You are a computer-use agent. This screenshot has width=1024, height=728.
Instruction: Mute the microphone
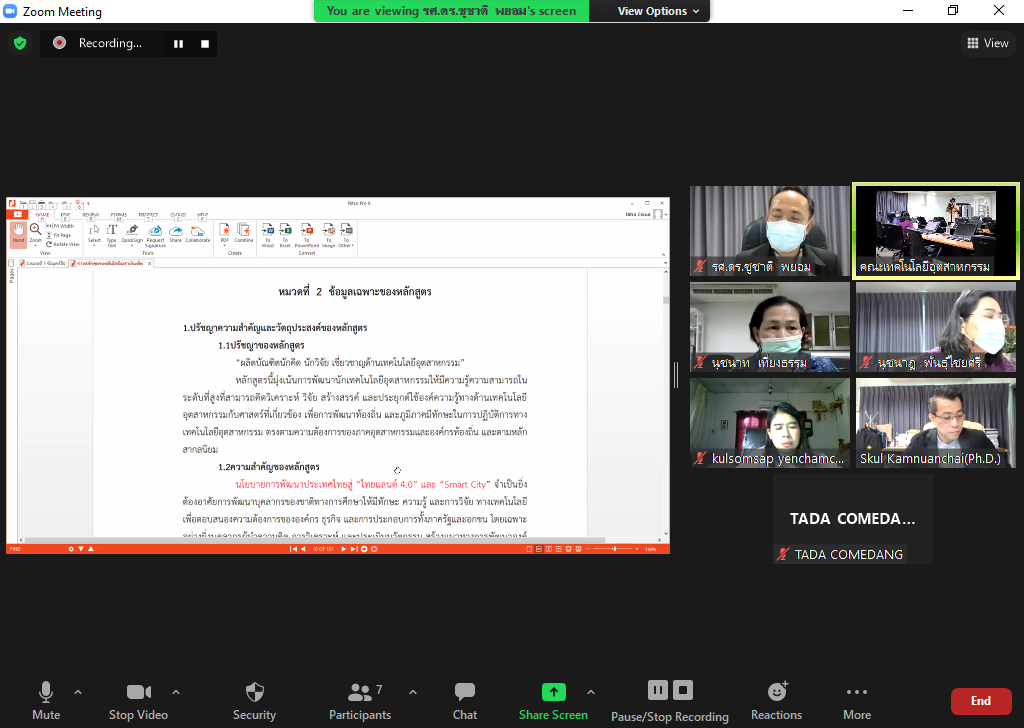tap(46, 700)
